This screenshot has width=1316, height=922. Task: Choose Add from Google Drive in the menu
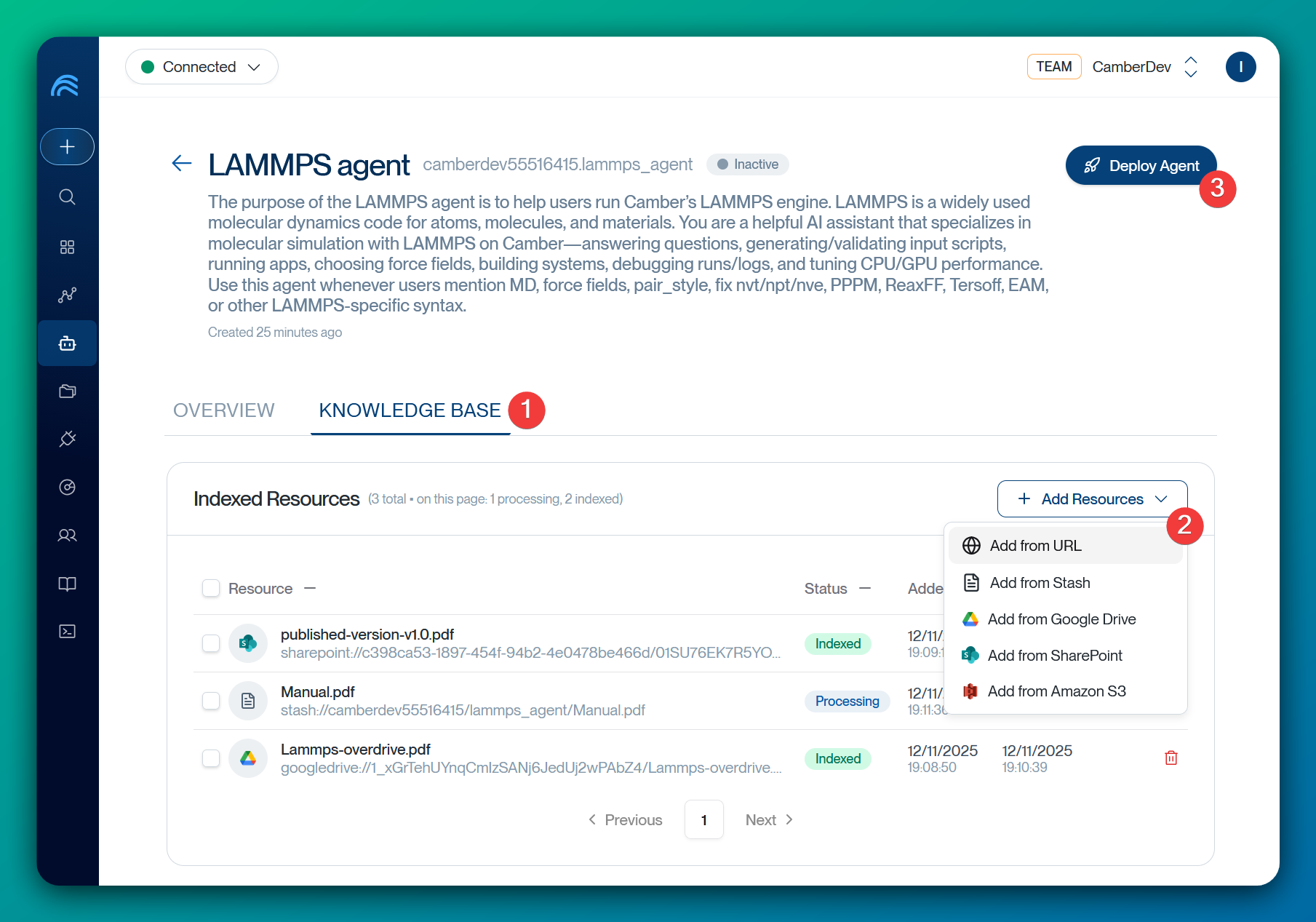(1062, 619)
